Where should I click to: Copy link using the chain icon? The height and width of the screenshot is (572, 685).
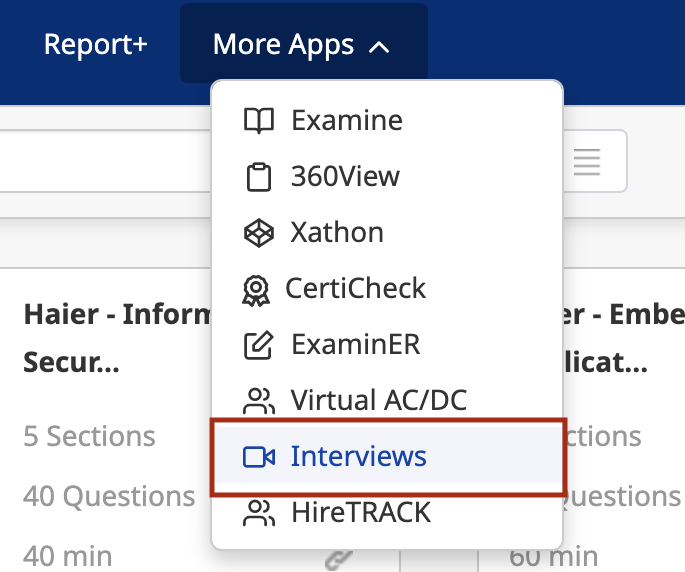point(339,560)
